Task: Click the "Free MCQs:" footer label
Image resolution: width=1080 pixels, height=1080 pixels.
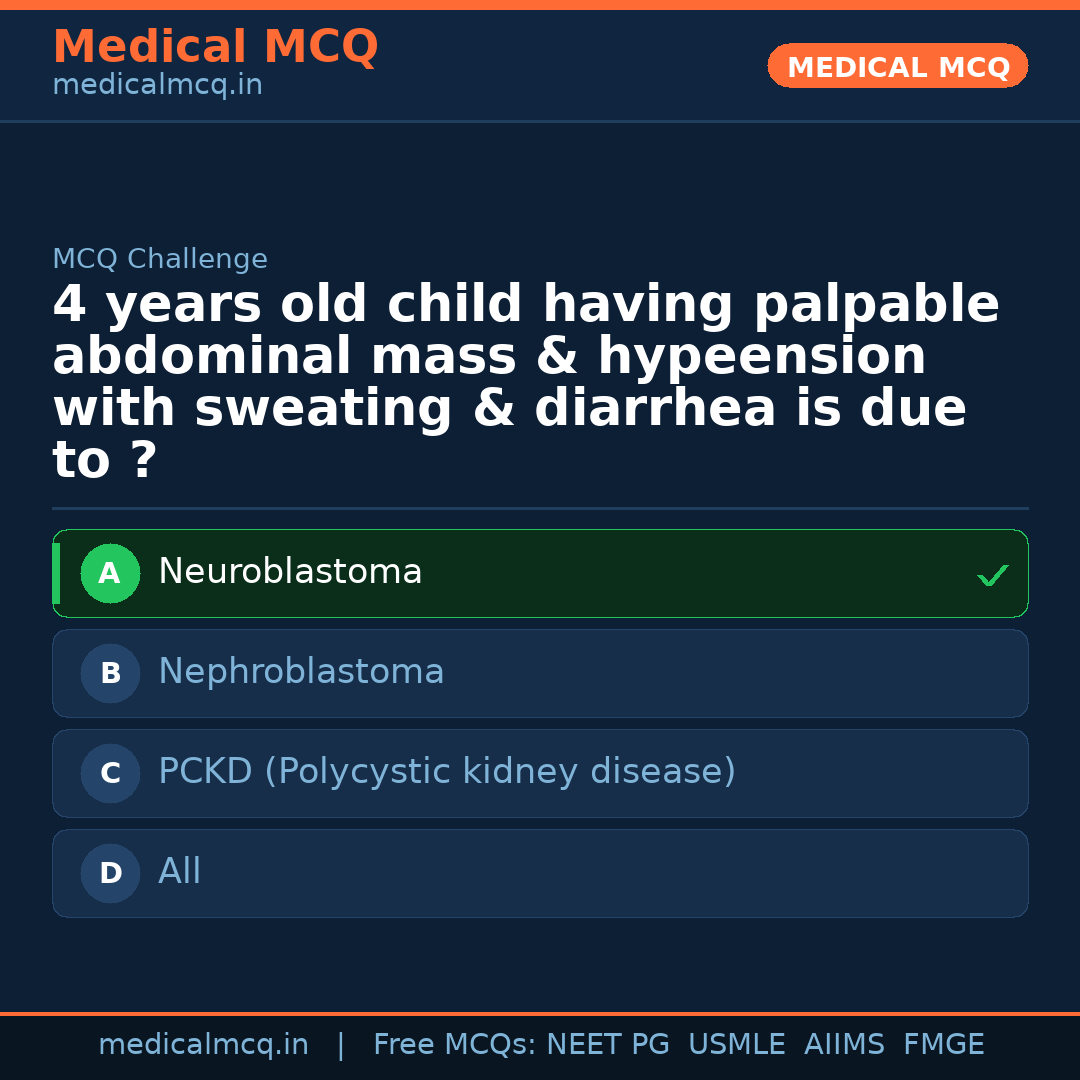Action: 455,1045
